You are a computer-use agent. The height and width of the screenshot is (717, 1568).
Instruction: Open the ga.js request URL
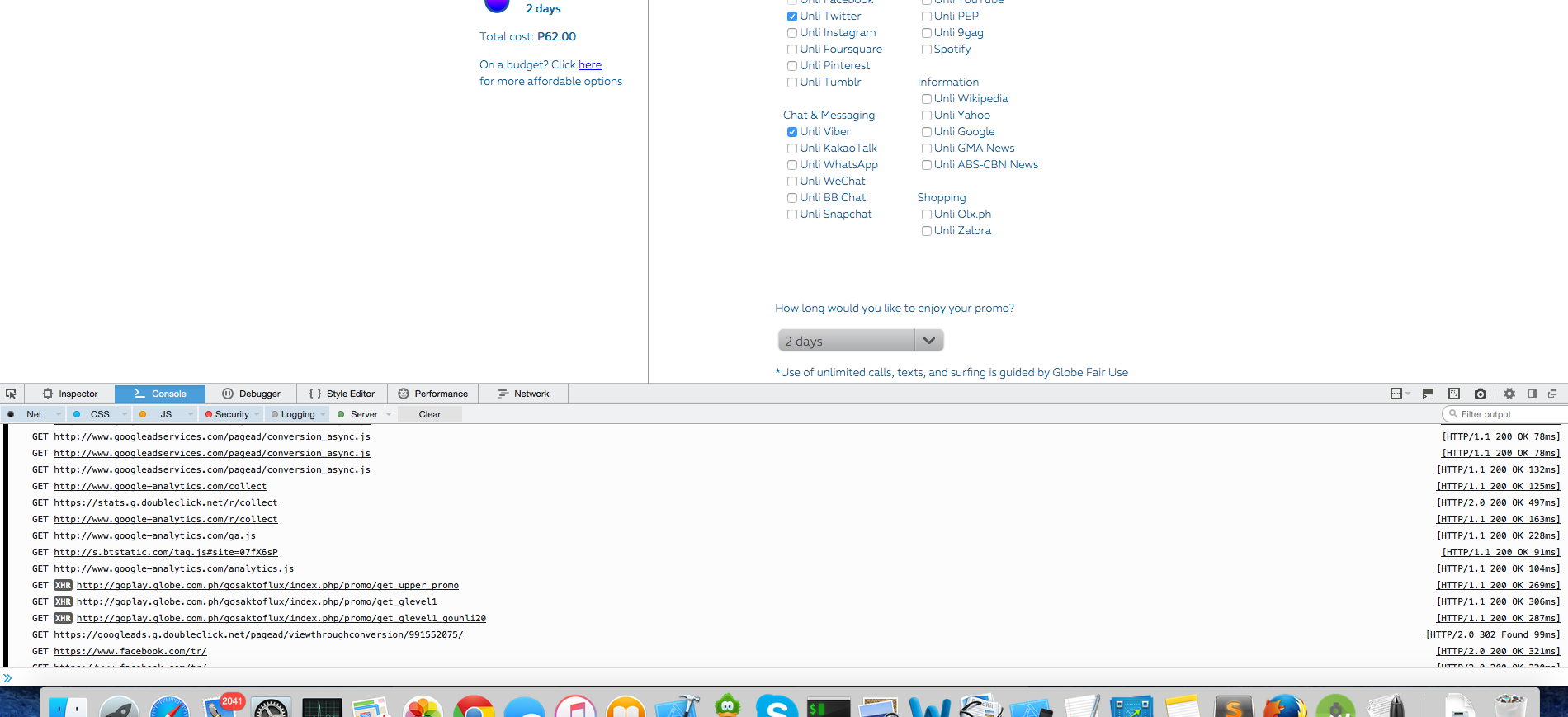coord(155,535)
